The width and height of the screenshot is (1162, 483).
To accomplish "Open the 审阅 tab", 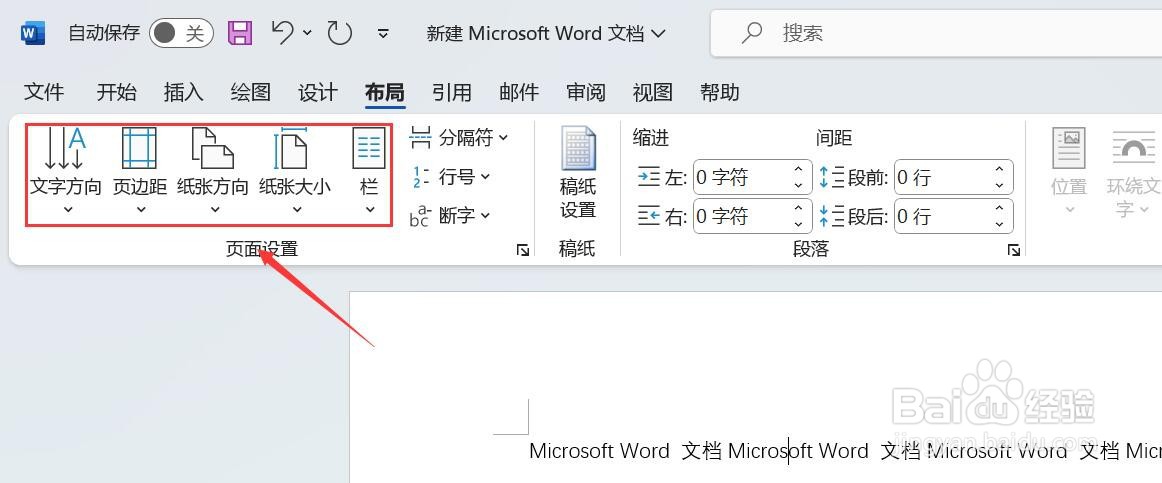I will 585,92.
